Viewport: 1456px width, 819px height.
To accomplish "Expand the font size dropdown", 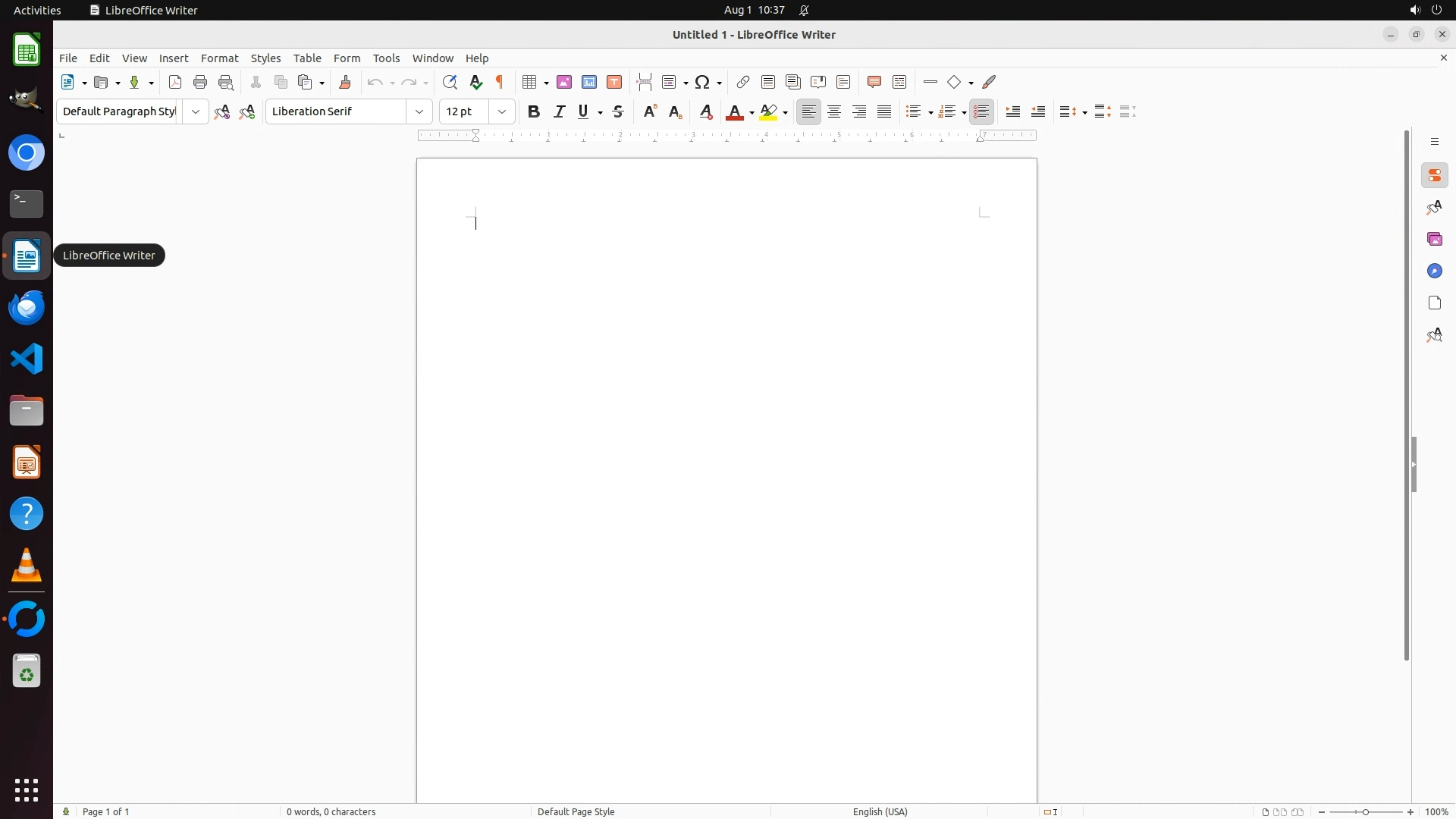I will click(502, 112).
